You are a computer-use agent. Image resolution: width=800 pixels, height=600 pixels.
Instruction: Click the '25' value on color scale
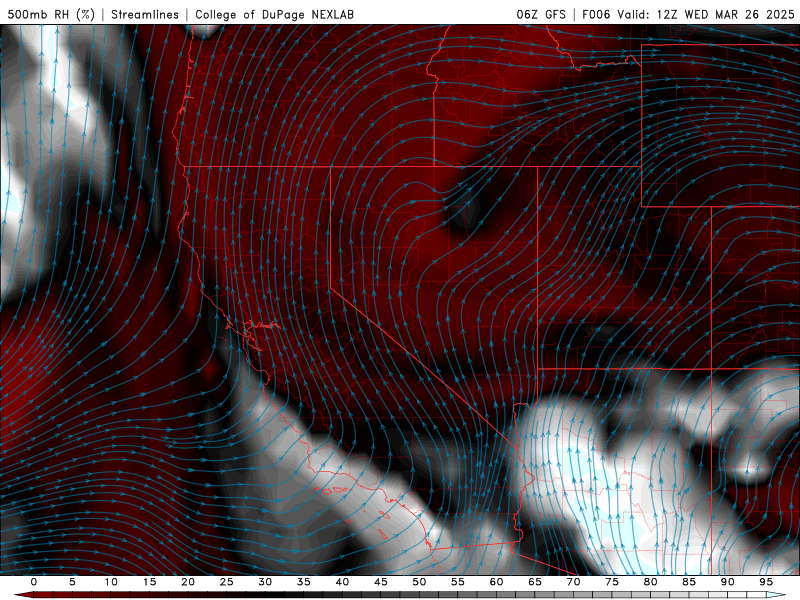point(227,582)
